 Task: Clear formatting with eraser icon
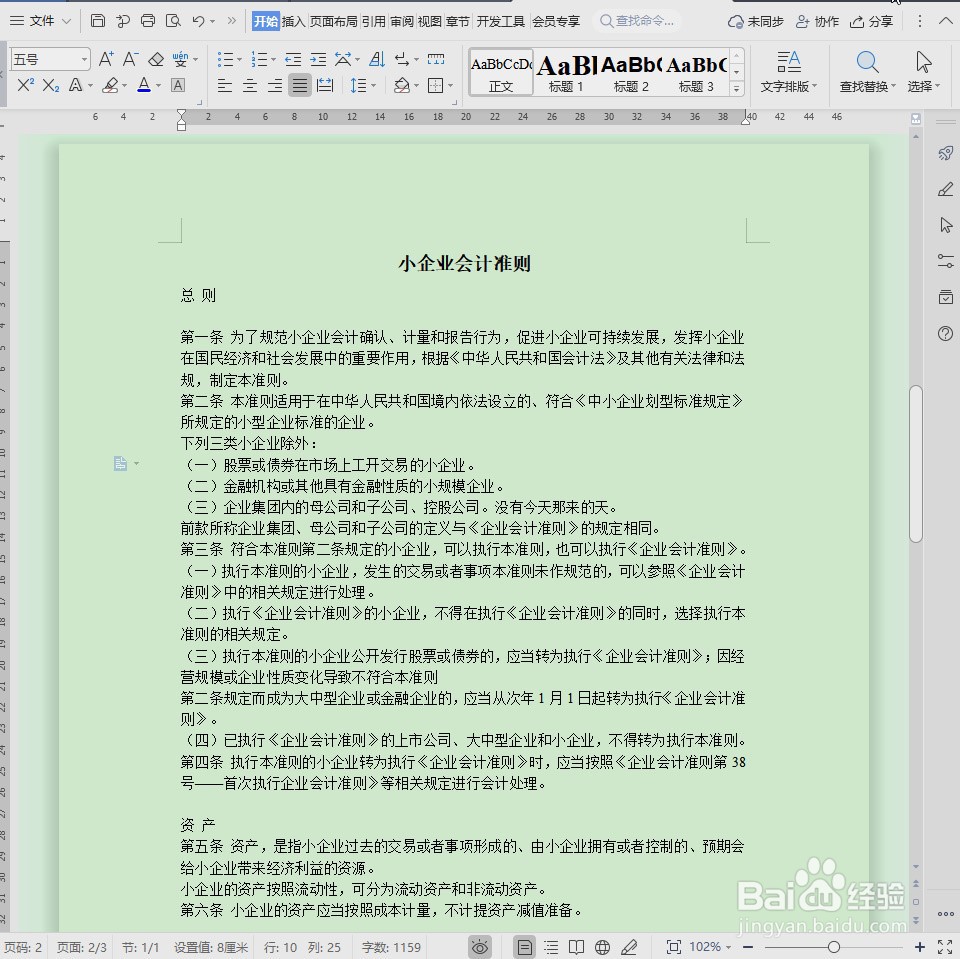pos(156,59)
